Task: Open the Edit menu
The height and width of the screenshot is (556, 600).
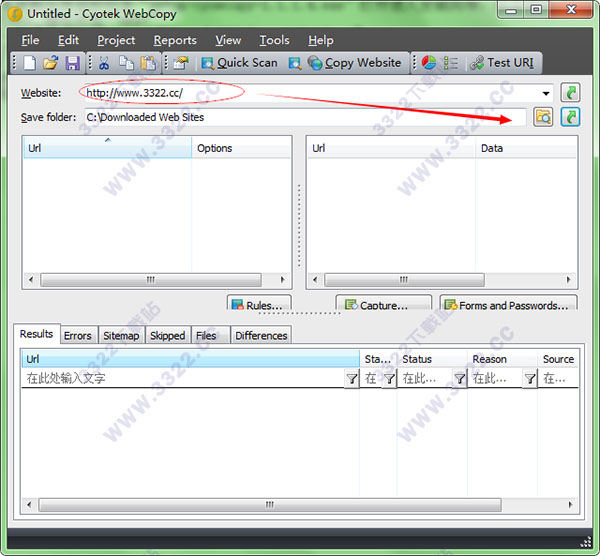Action: 68,40
